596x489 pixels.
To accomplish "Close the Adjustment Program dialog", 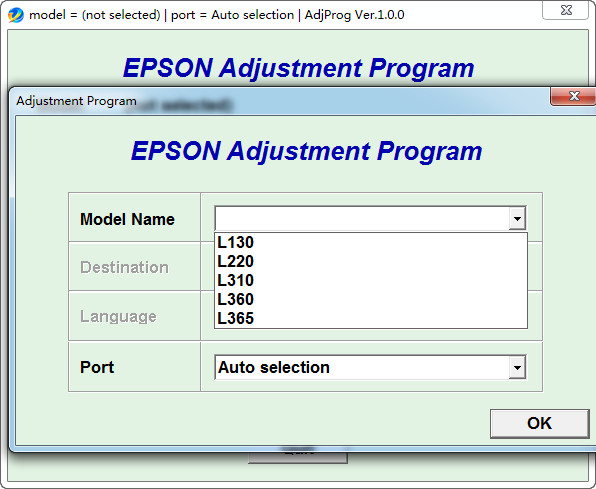I will click(x=574, y=96).
